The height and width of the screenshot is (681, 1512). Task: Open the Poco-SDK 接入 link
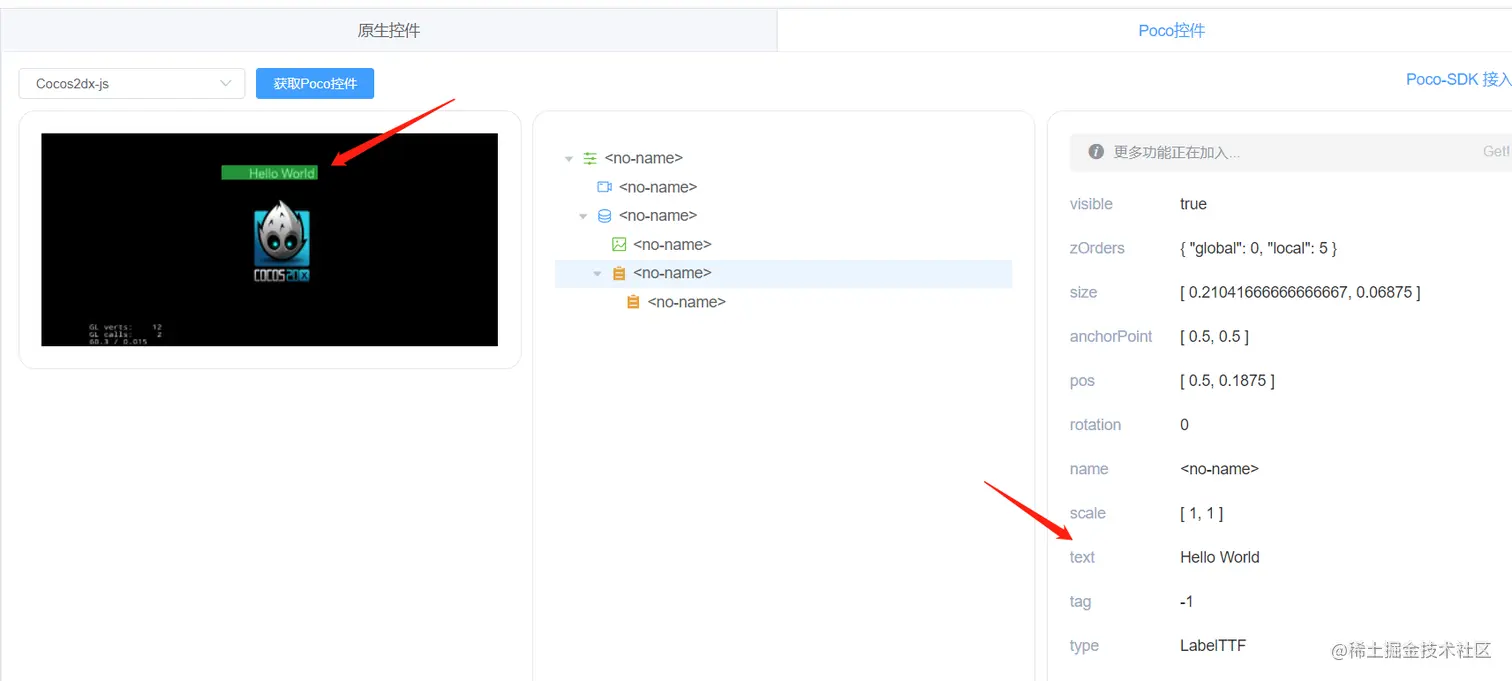tap(1458, 80)
